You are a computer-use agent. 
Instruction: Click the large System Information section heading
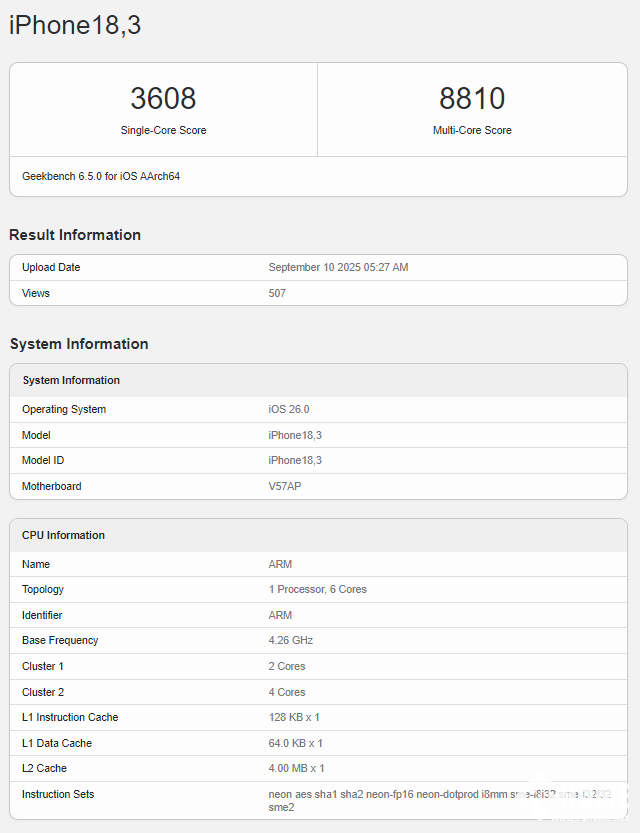(79, 344)
